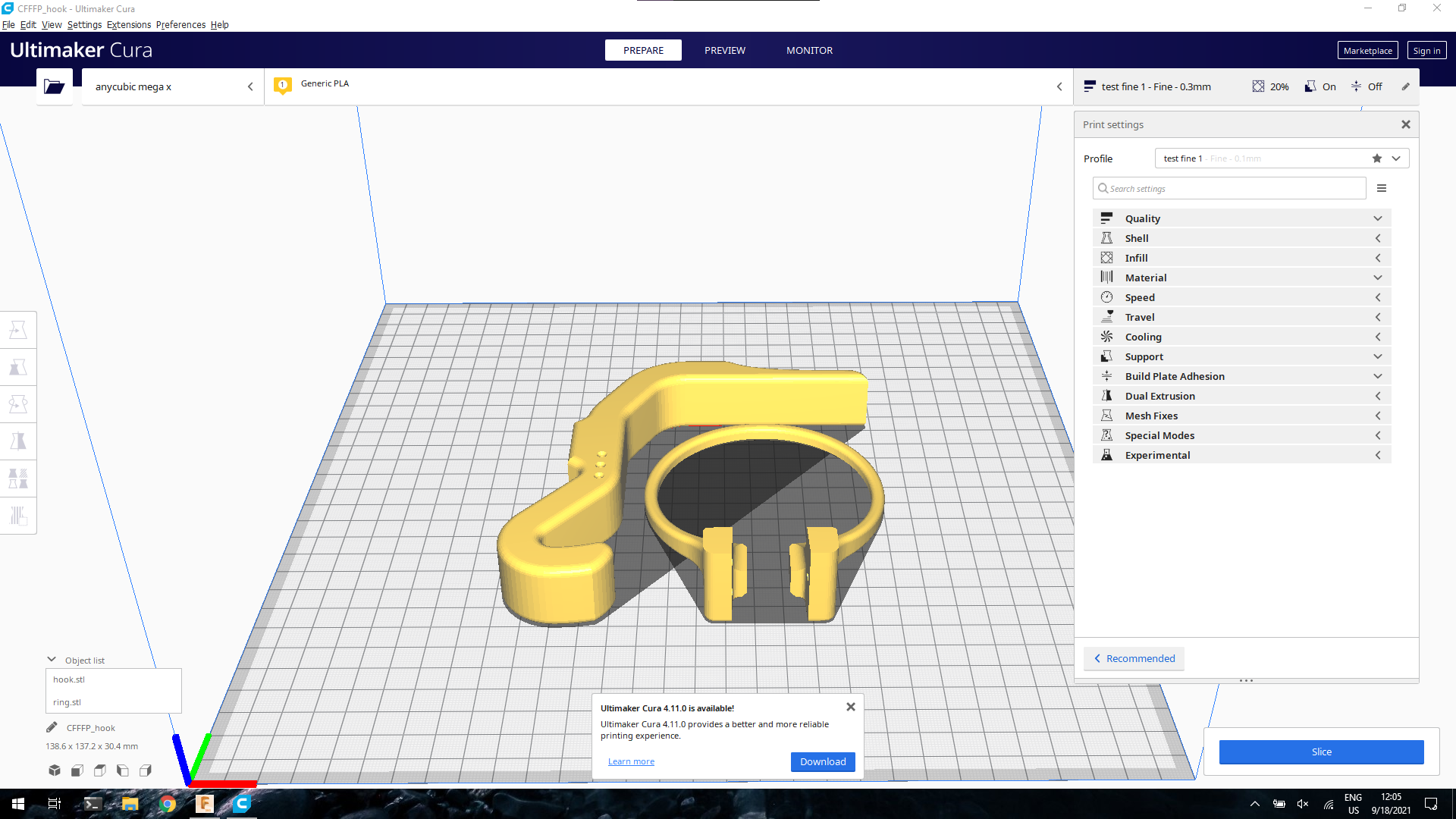This screenshot has width=1456, height=819.
Task: Switch to front view cube icon
Action: pos(77,770)
